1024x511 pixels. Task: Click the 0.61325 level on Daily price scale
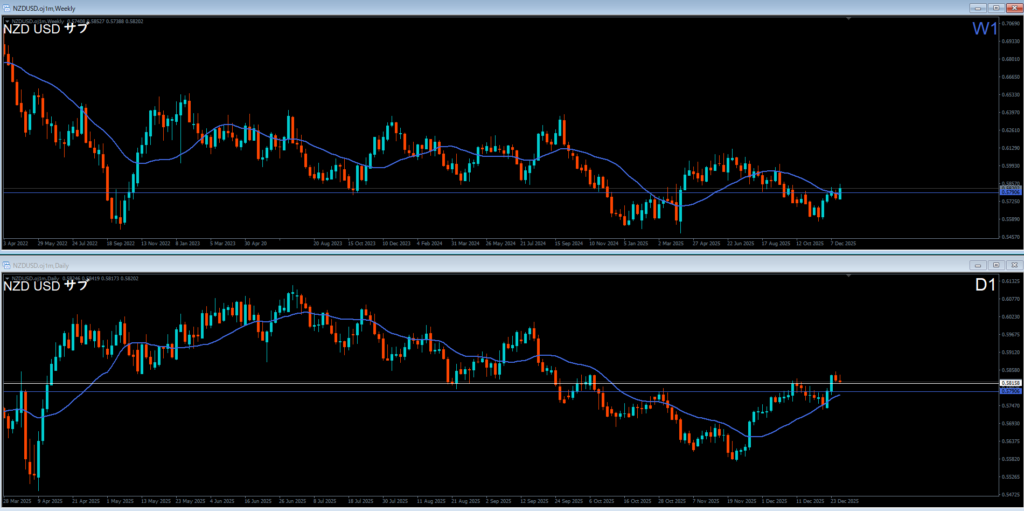click(1010, 281)
